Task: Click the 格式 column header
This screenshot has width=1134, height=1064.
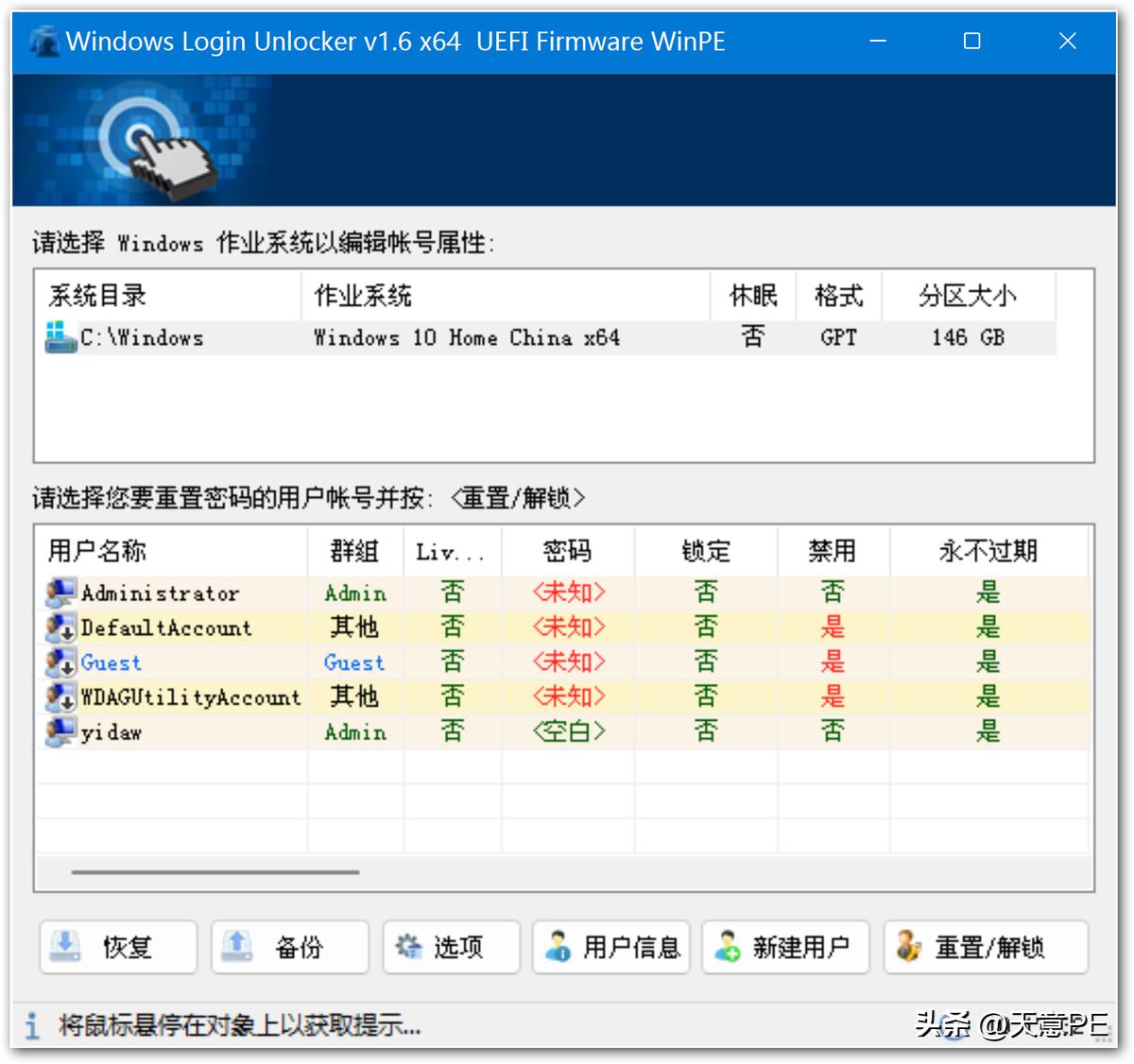Action: tap(839, 296)
